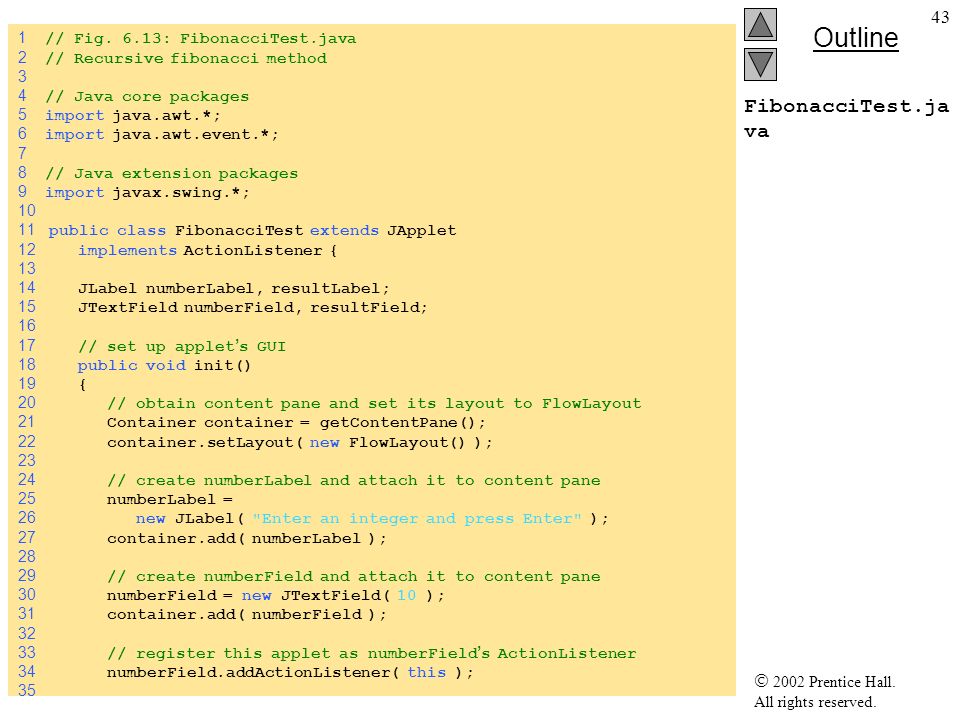Click the implements ActionListener line
Image resolution: width=960 pixels, height=720 pixels.
click(x=207, y=250)
